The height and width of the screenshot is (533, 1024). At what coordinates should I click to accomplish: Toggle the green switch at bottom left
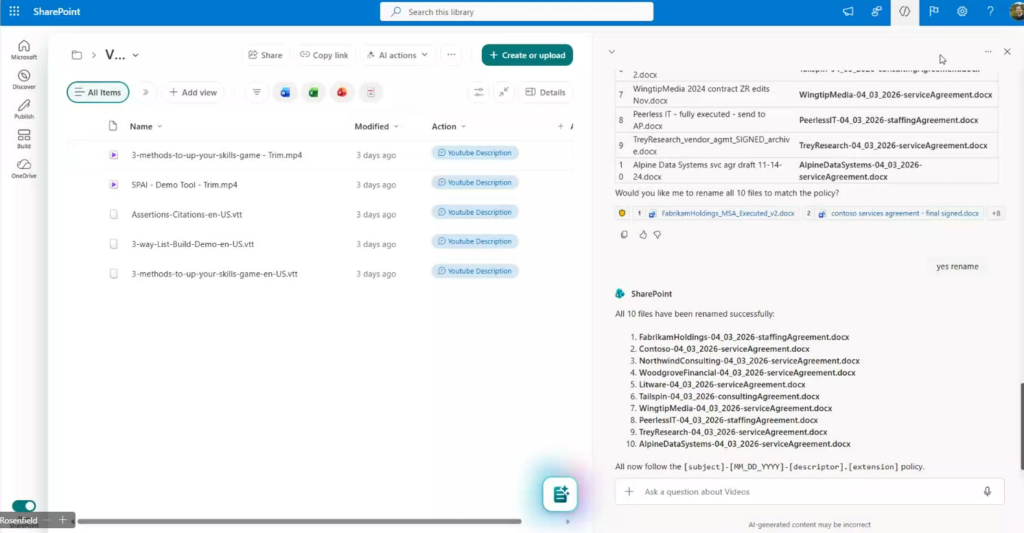tap(24, 506)
